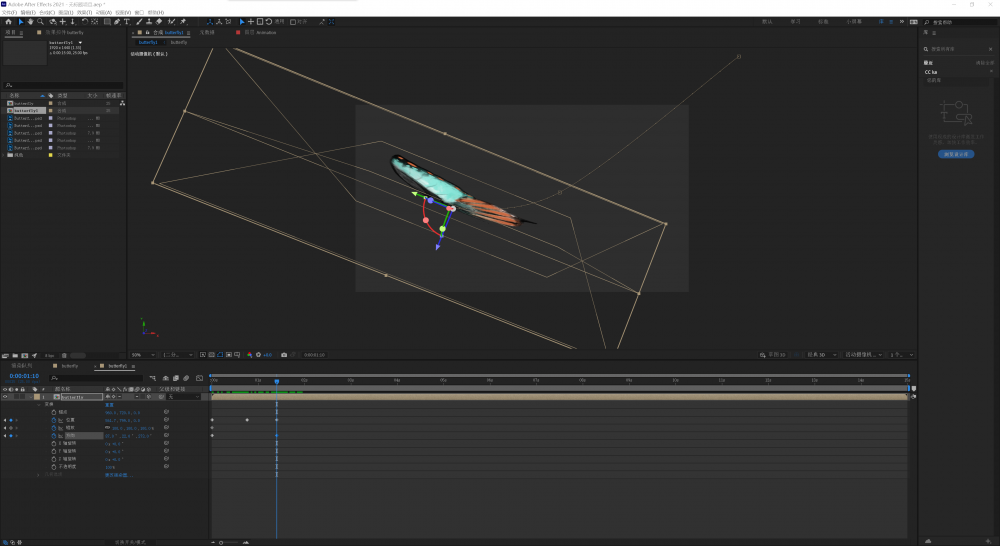Open the layer parent link dropdown
This screenshot has height=546, width=1000.
tap(183, 397)
